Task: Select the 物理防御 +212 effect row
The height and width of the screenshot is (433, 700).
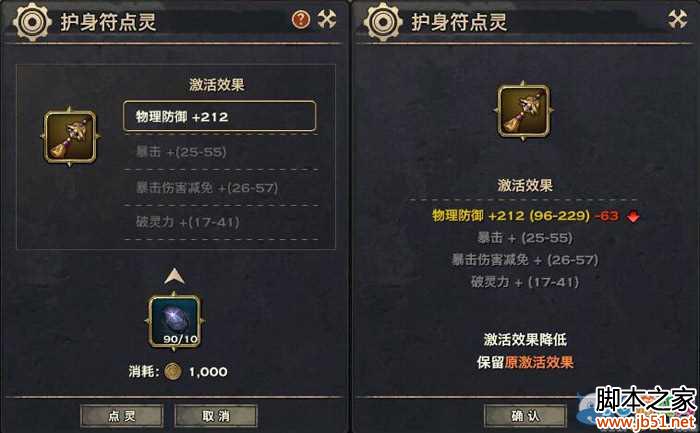Action: click(220, 117)
